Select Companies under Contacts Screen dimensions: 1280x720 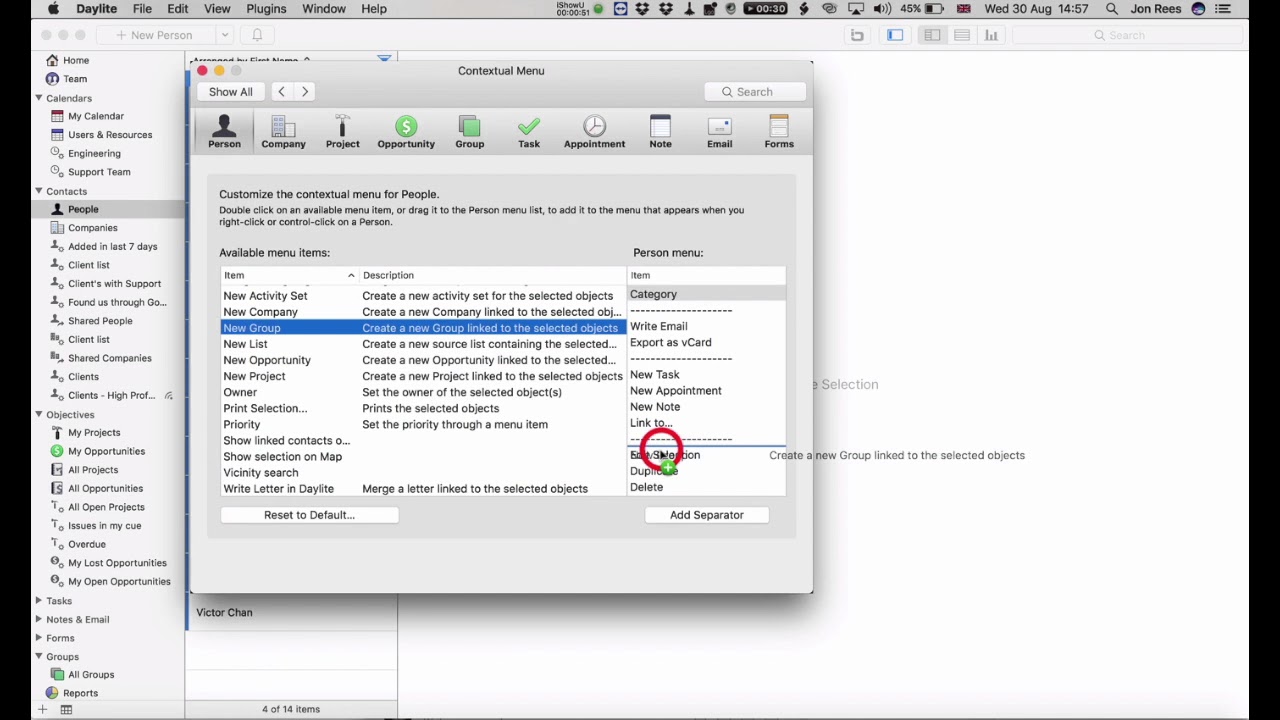pyautogui.click(x=93, y=228)
